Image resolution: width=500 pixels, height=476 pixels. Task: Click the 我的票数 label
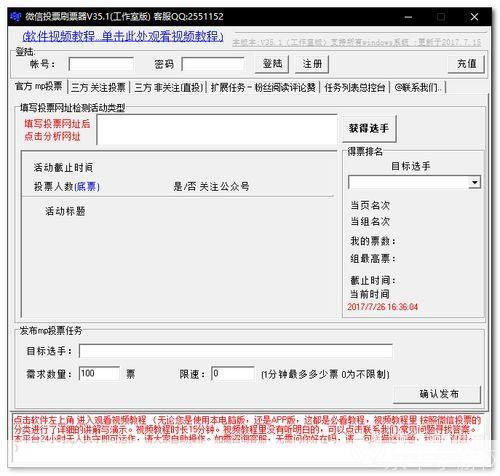pos(373,241)
